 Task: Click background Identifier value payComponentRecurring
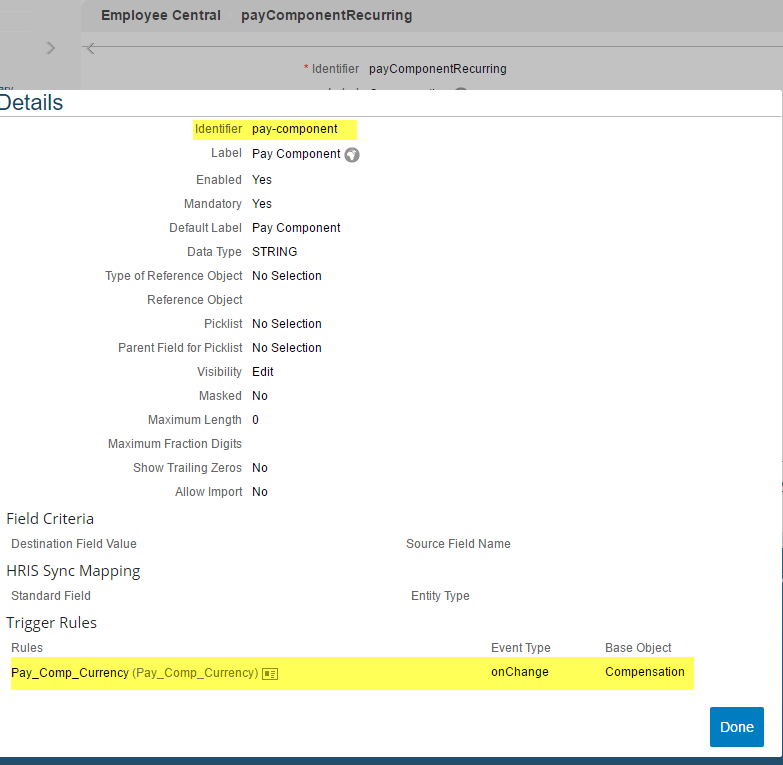437,69
